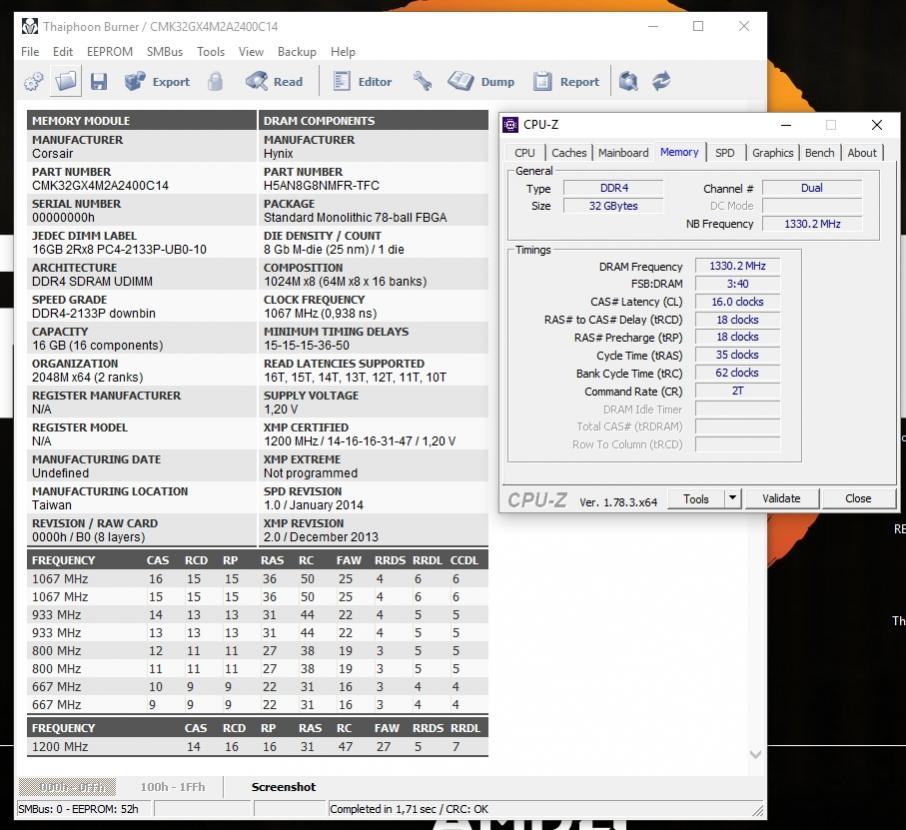Image resolution: width=906 pixels, height=830 pixels.
Task: Click the CAS# Latency 16.0 clocks field
Action: (x=737, y=302)
